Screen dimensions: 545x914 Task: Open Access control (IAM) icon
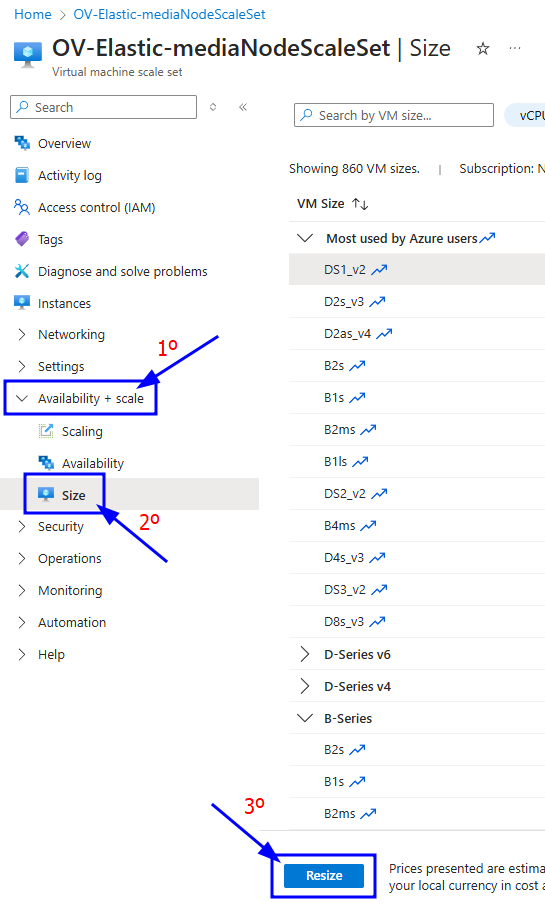22,207
